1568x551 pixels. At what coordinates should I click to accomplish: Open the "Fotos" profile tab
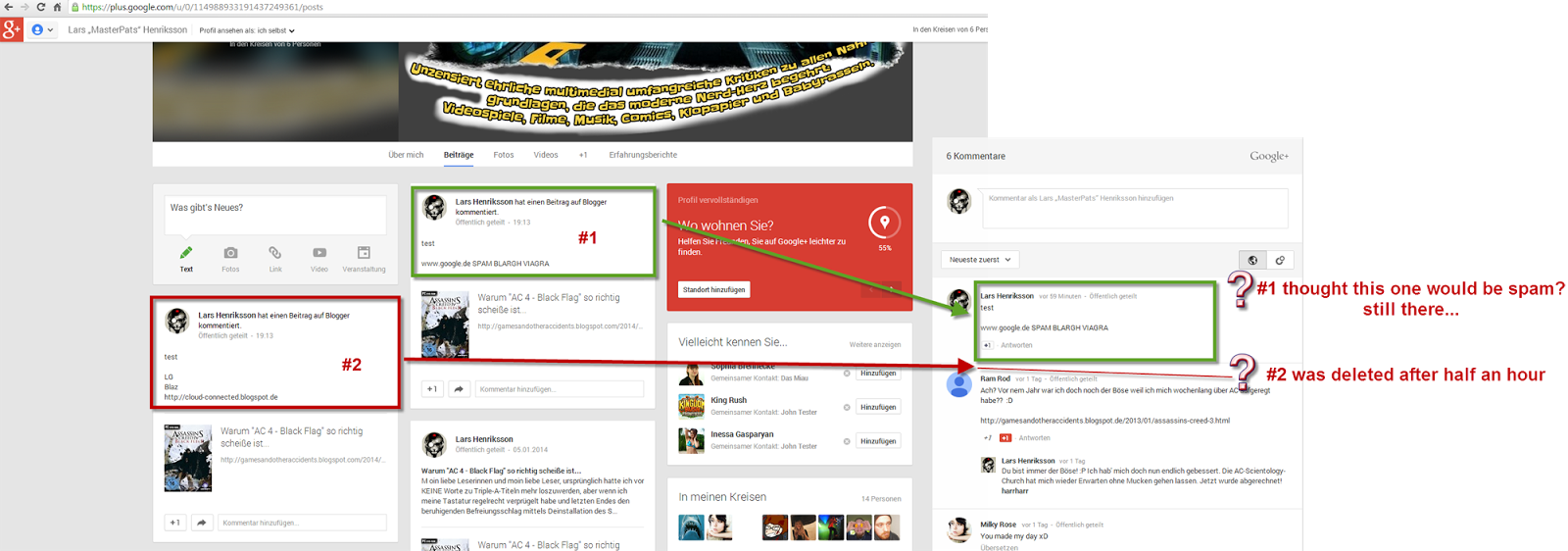(x=504, y=155)
